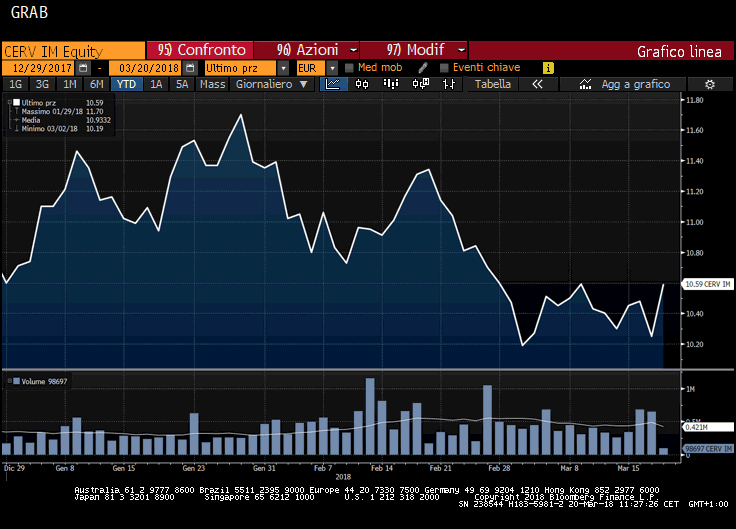Click the yellow info icon
This screenshot has width=736, height=529.
[548, 68]
